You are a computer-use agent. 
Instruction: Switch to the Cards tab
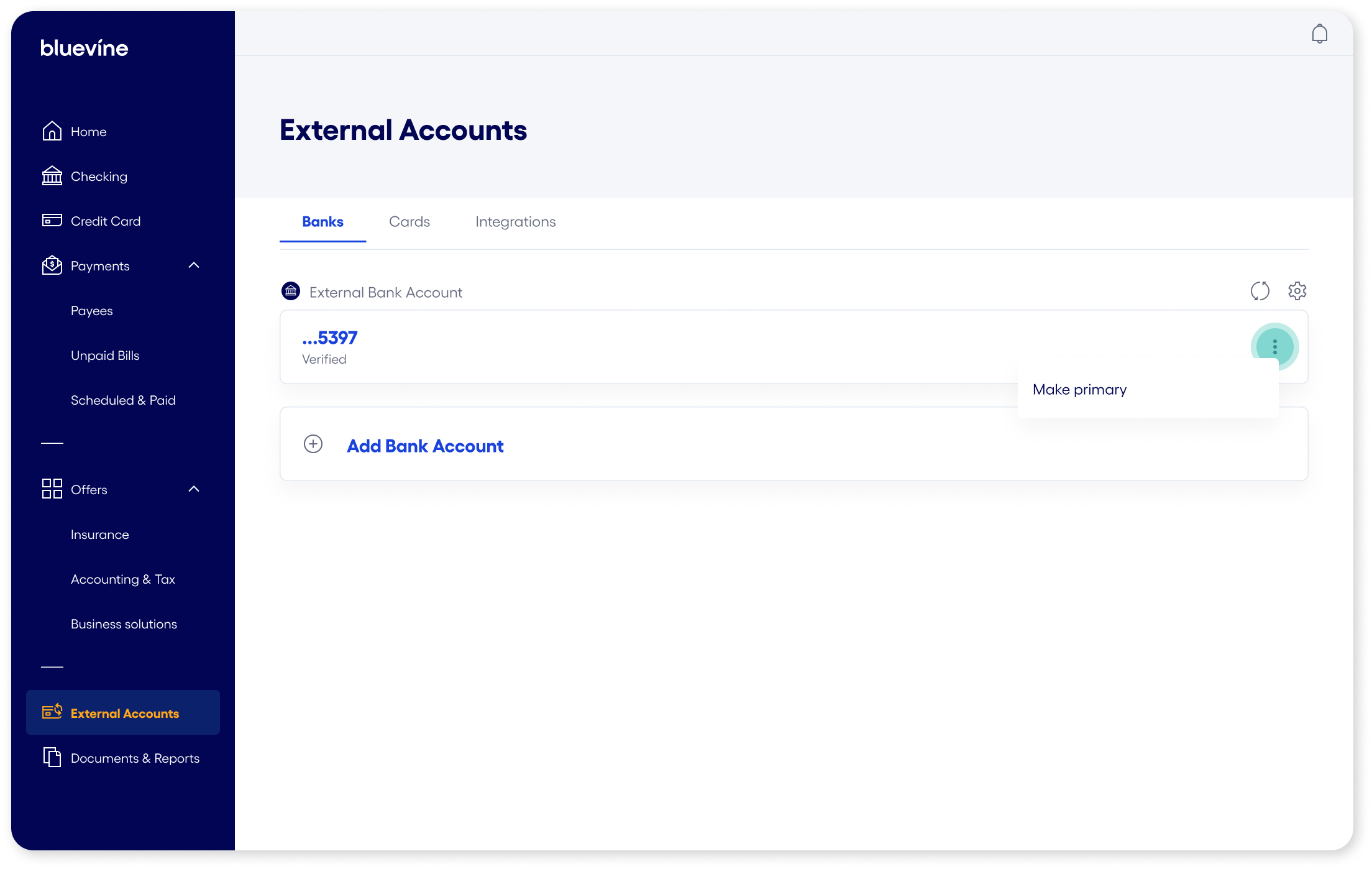coord(409,221)
